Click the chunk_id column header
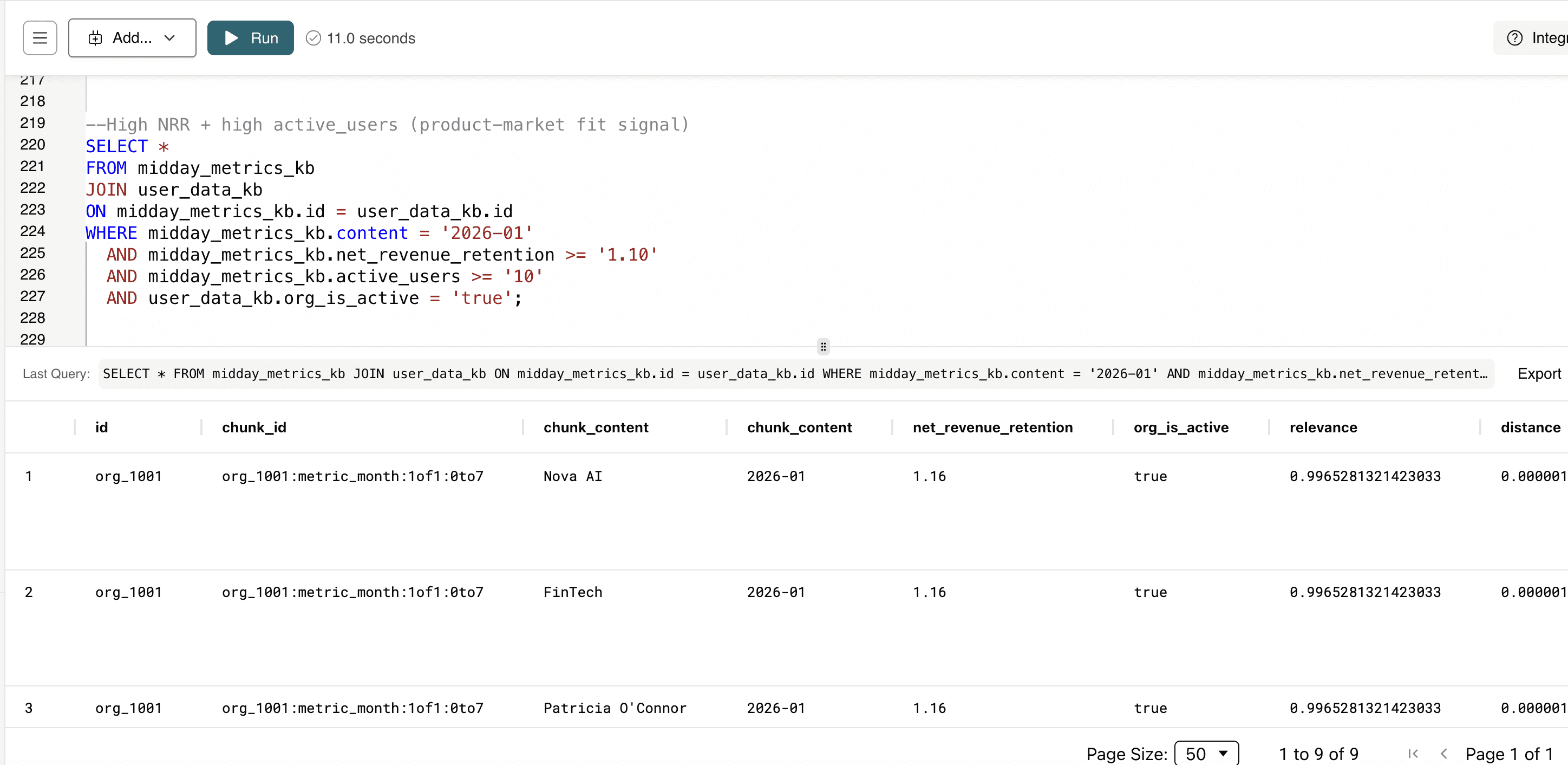Screen dimensions: 1568x765 coord(254,427)
